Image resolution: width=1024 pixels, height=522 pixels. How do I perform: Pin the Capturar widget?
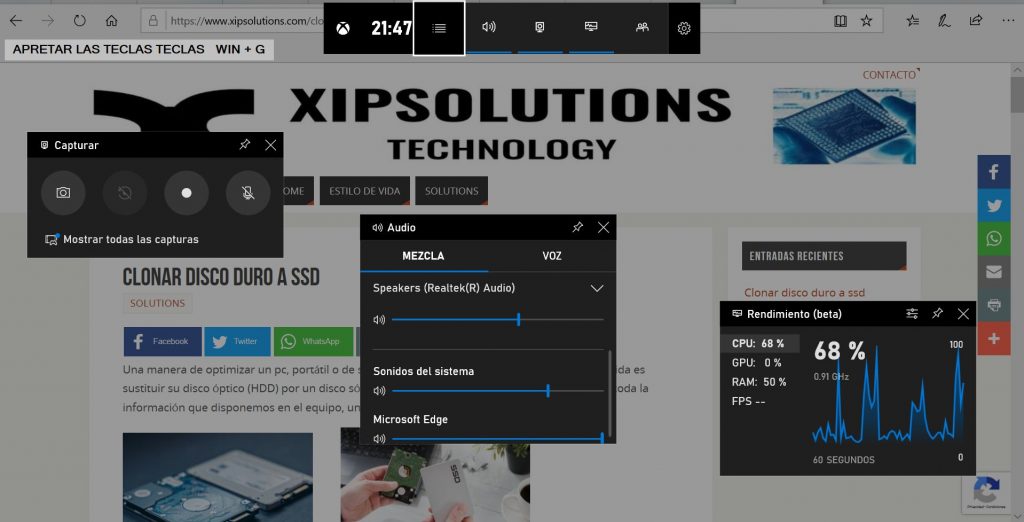244,144
